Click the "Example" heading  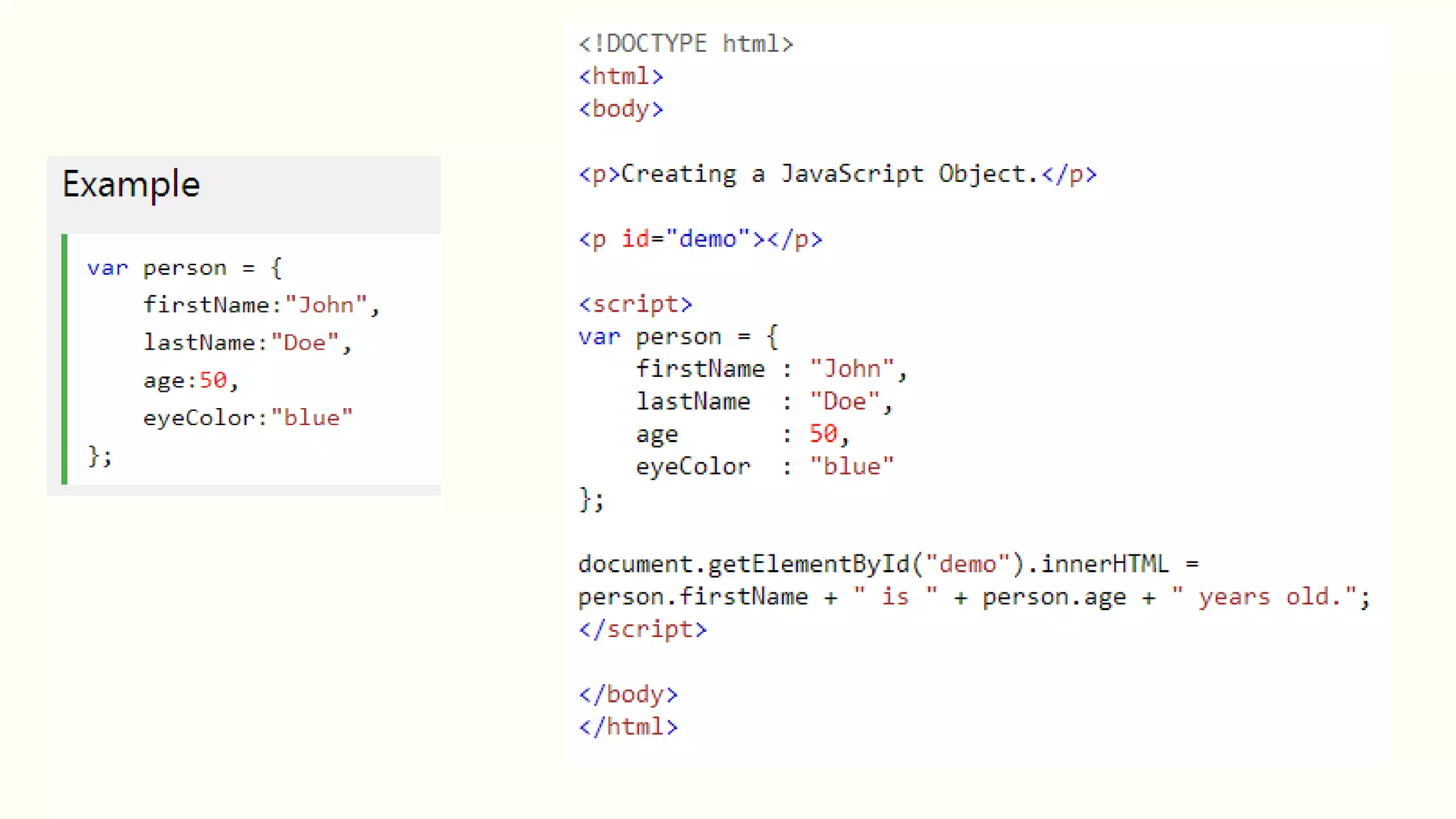point(131,185)
